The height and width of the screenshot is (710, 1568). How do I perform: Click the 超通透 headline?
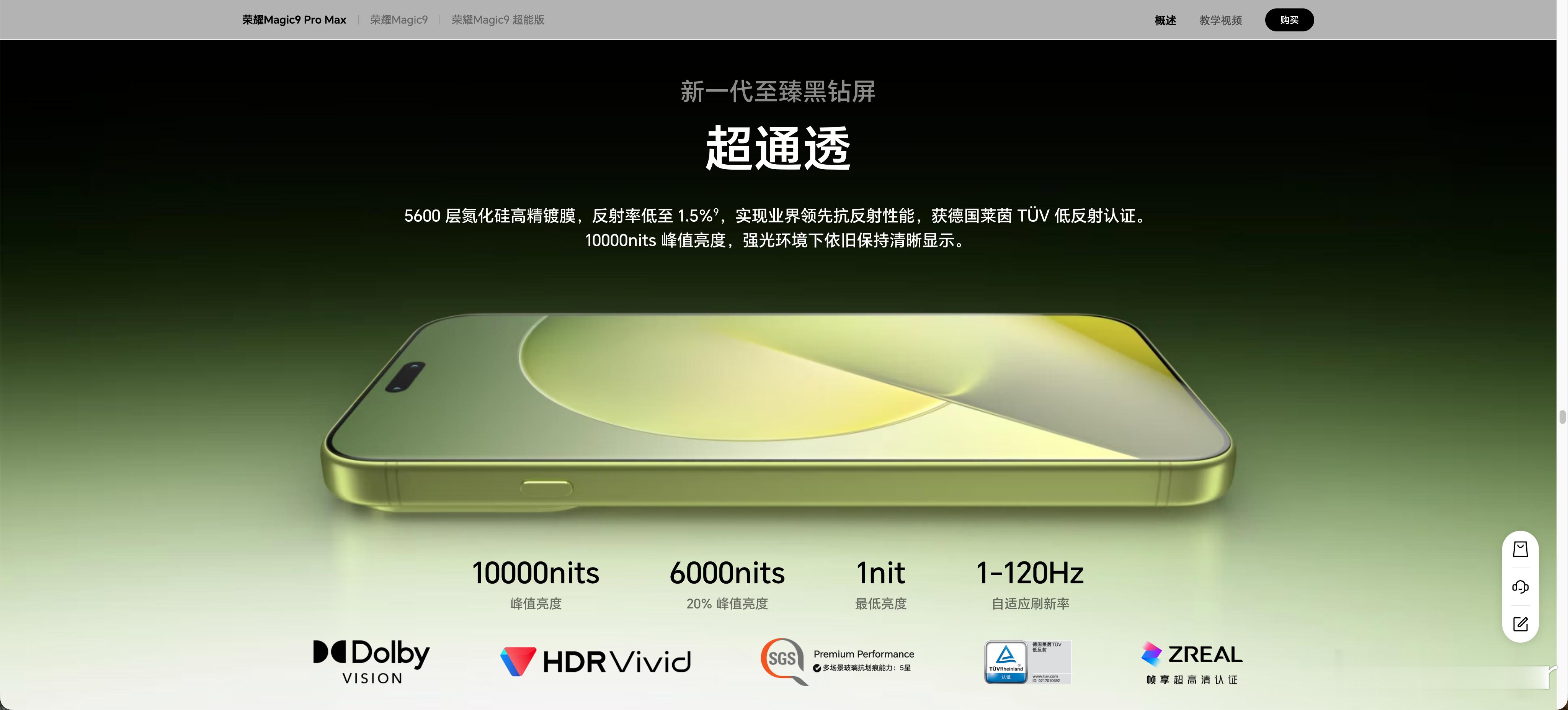coord(778,148)
